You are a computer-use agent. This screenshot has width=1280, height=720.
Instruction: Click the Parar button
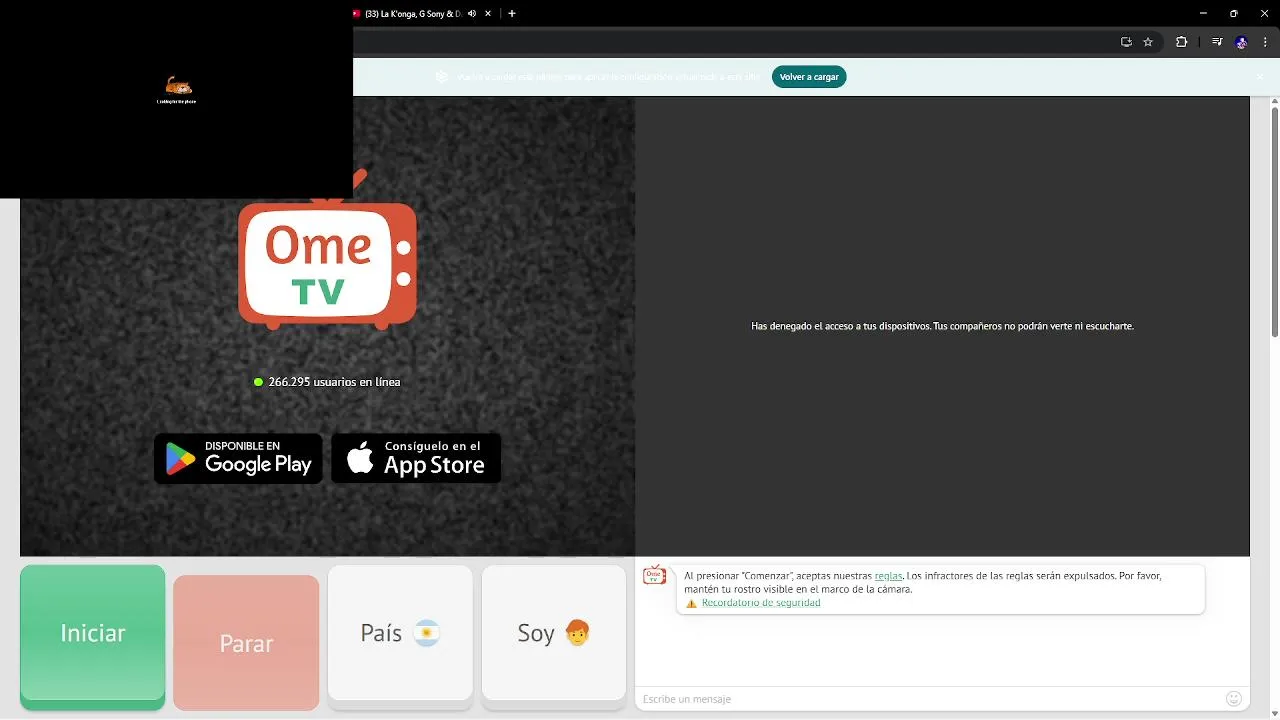246,642
